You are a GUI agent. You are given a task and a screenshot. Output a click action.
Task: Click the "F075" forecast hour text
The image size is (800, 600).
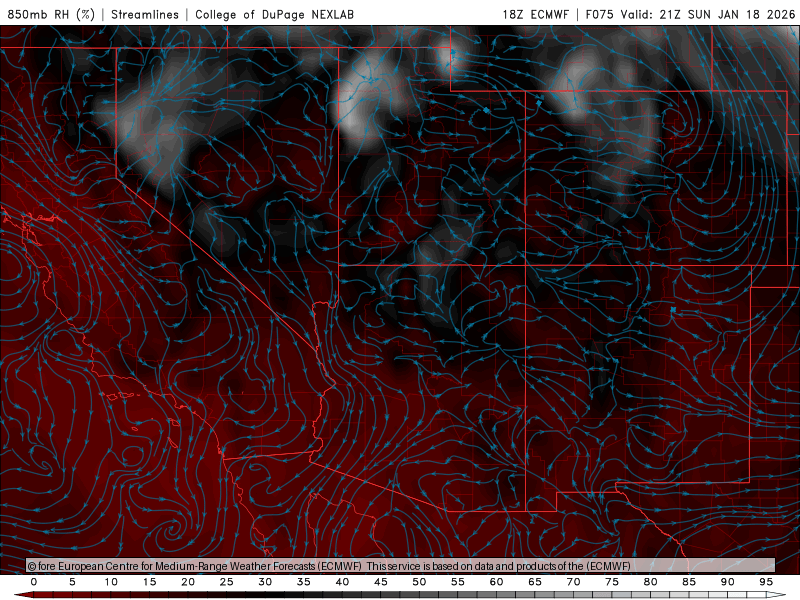599,14
